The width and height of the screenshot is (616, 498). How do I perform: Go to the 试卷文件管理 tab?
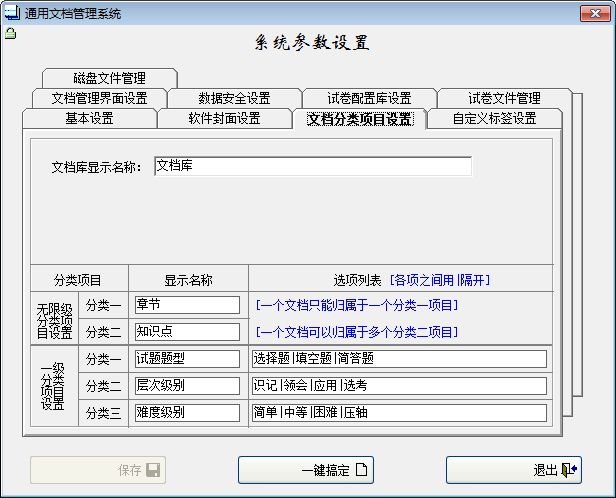504,98
